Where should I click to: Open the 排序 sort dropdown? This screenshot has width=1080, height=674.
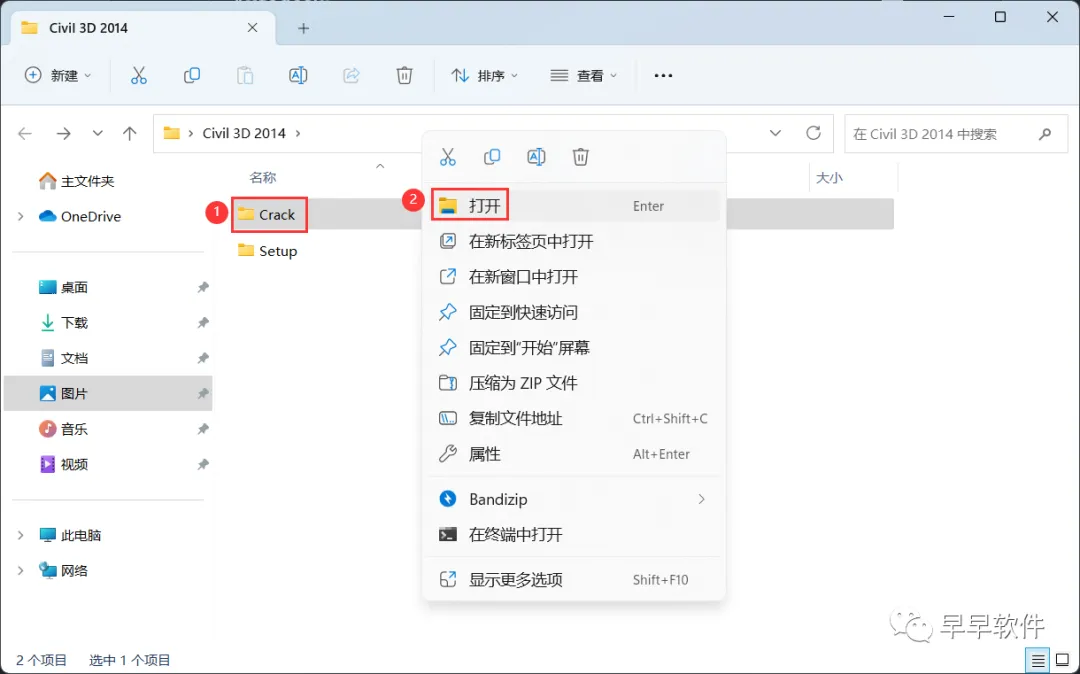[x=484, y=75]
